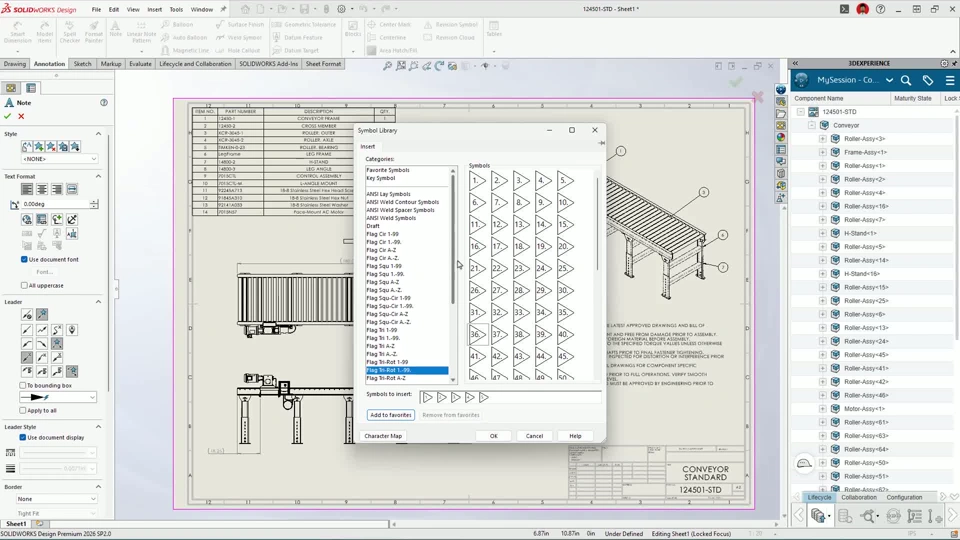Click the SOLIDWORKS help icon in title bar

[880, 9]
